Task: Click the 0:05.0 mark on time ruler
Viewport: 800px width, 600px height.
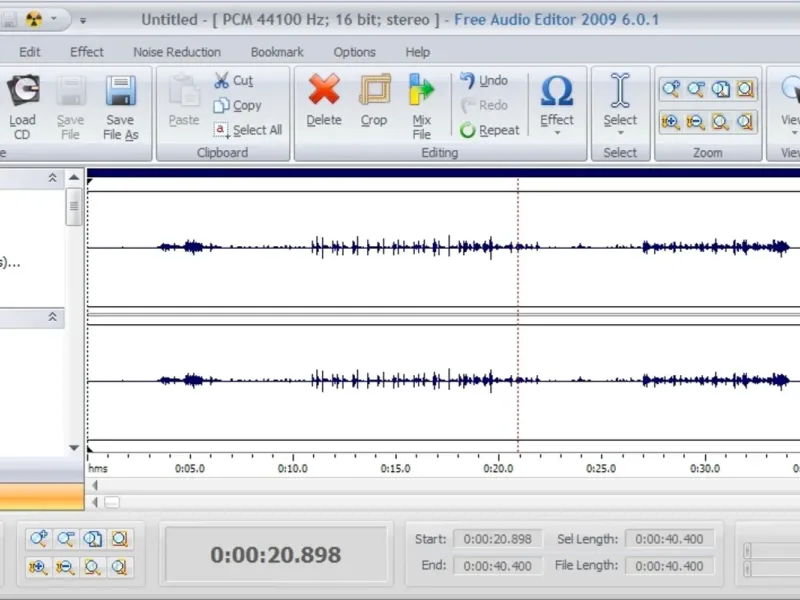Action: tap(190, 468)
